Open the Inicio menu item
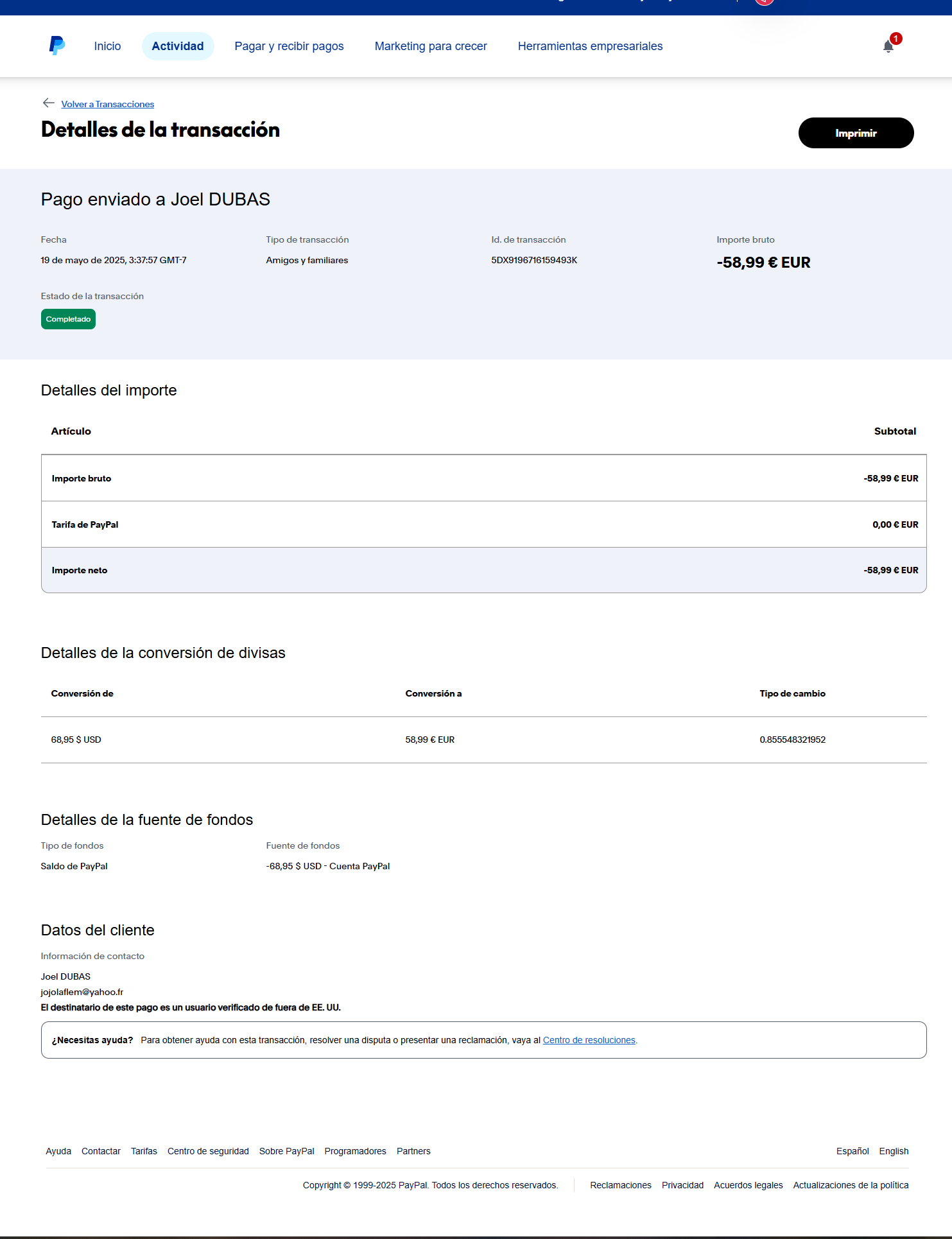Viewport: 952px width, 1239px height. [107, 46]
